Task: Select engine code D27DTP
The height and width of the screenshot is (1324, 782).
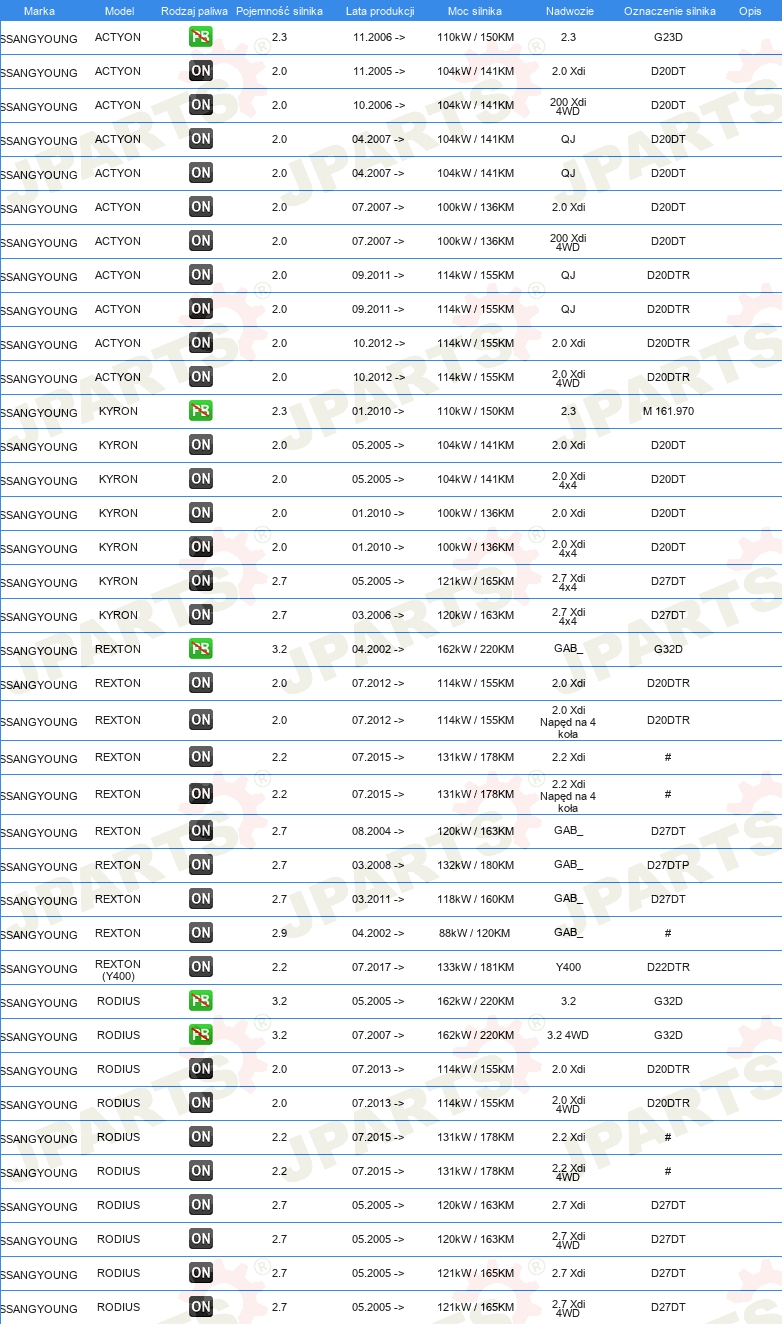Action: tap(668, 865)
